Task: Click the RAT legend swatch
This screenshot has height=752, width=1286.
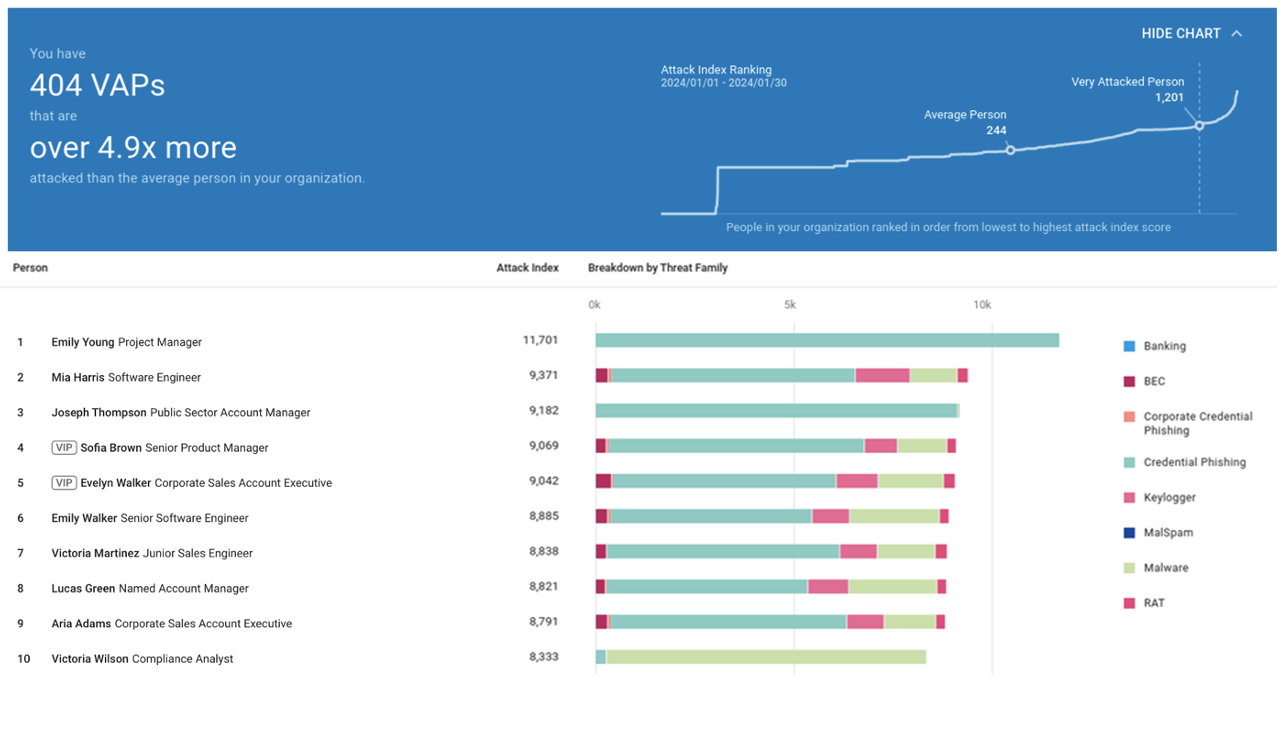Action: pos(1129,603)
